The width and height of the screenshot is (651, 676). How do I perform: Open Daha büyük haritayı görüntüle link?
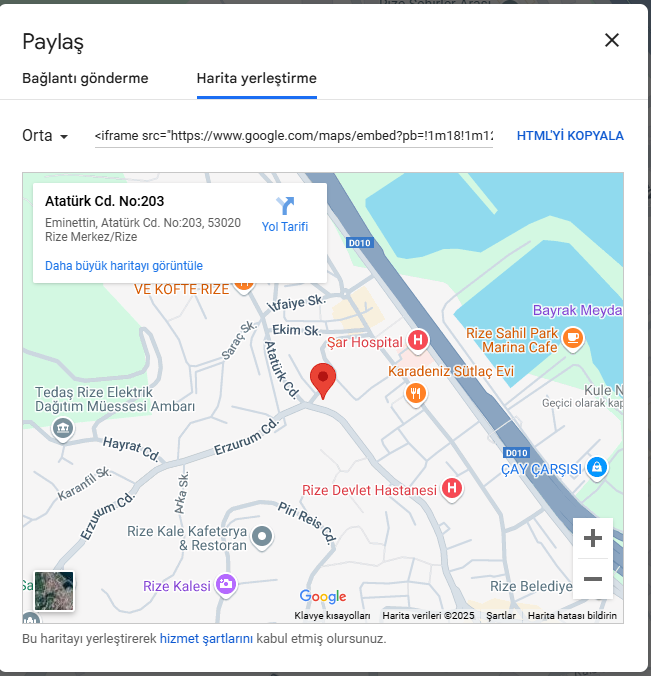[124, 266]
